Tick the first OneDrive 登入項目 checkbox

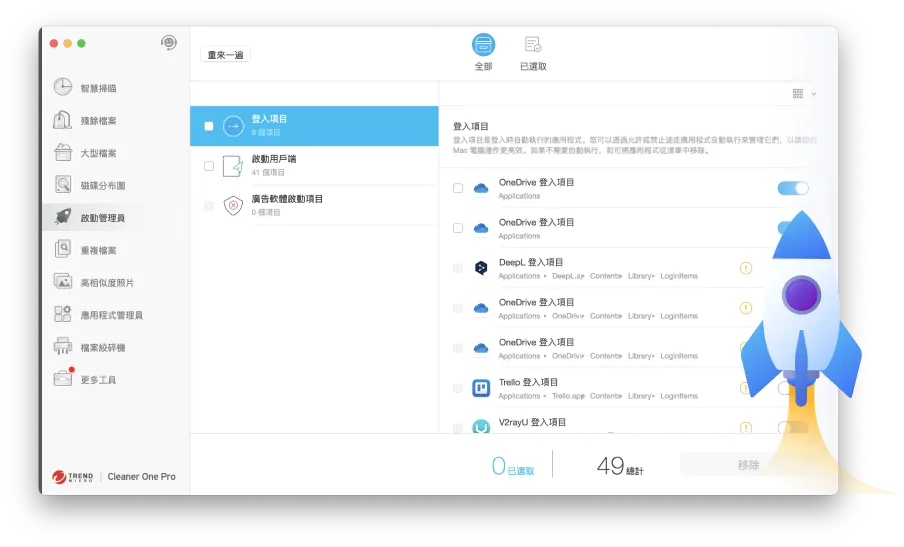[x=457, y=188]
